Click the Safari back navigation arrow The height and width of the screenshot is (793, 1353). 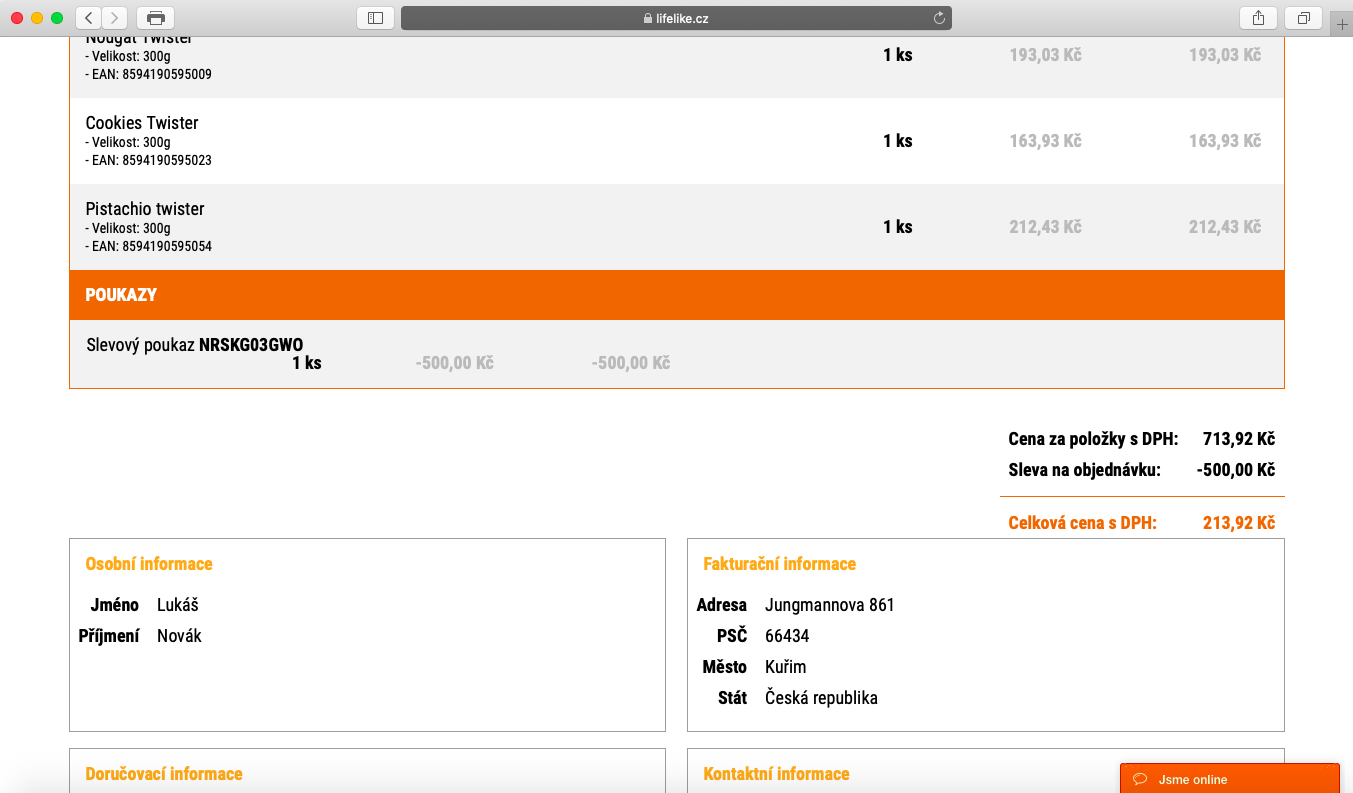click(x=89, y=18)
